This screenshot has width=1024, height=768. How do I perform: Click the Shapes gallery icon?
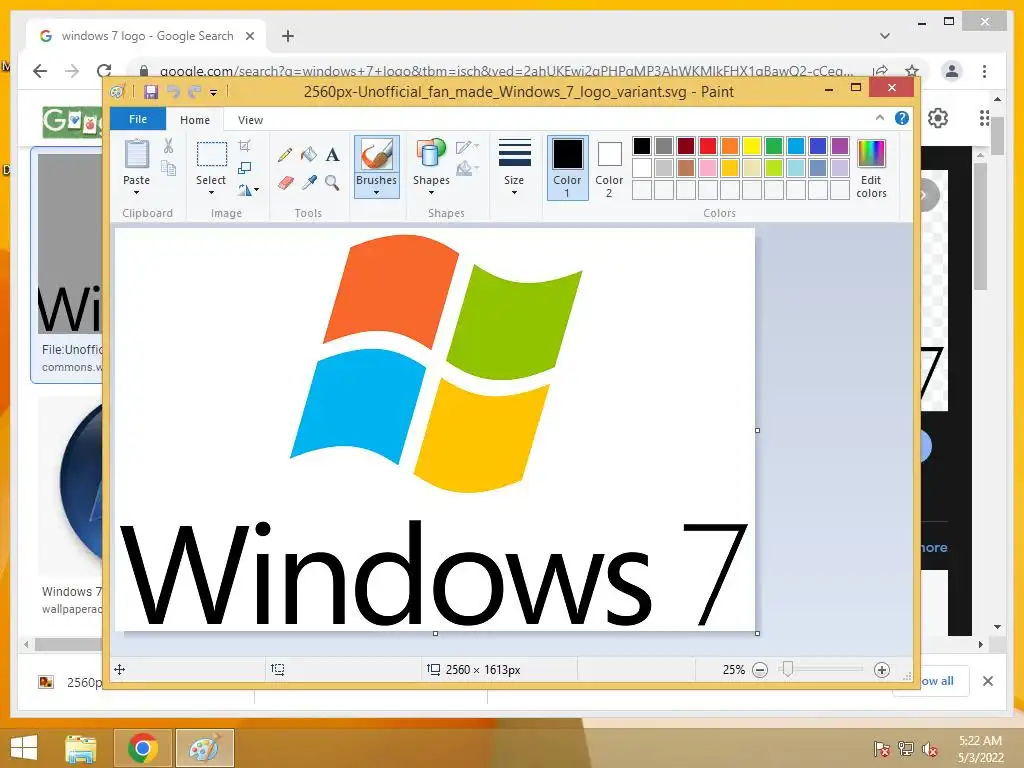coord(431,155)
